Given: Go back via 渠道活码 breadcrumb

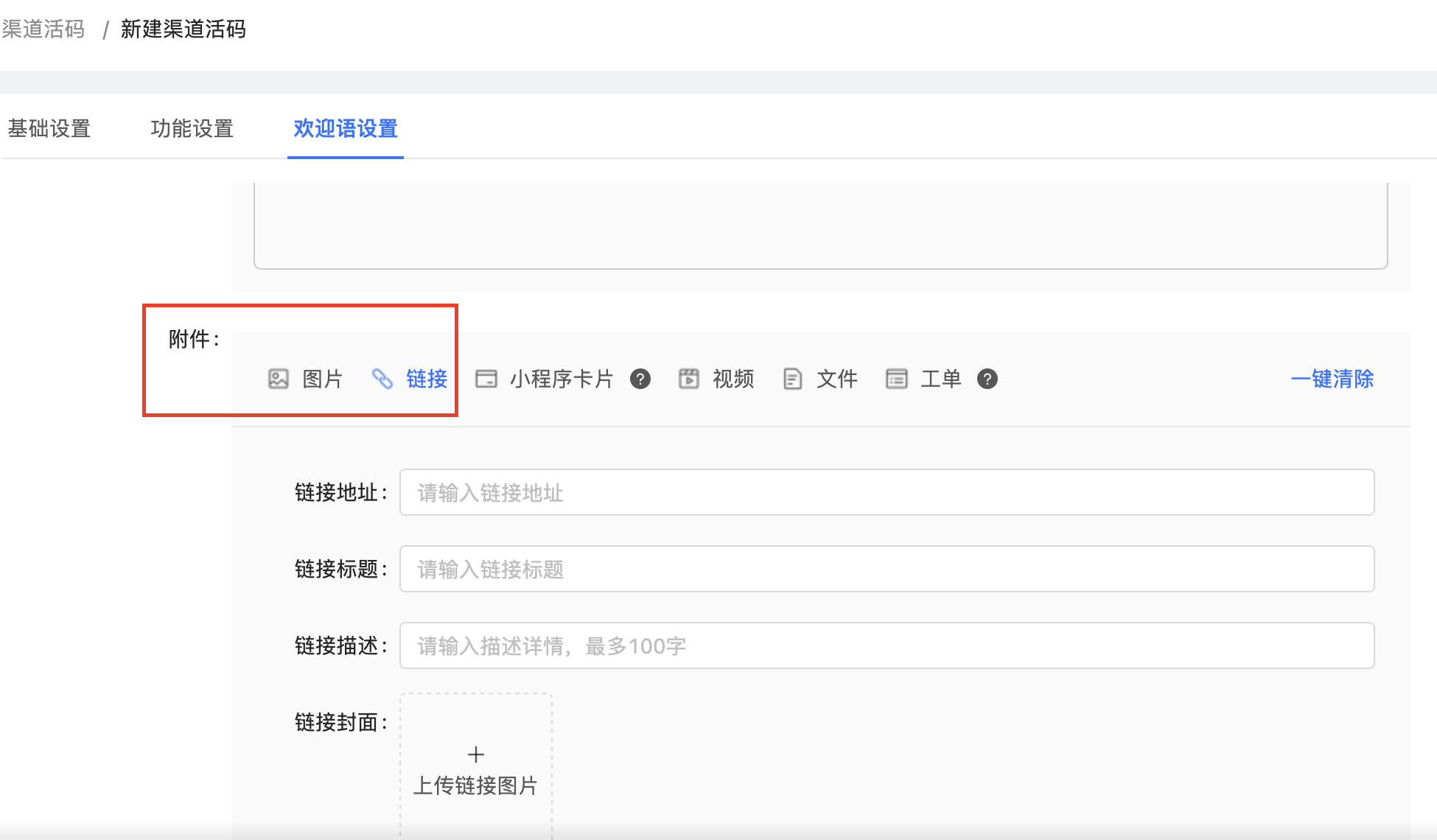Looking at the screenshot, I should pyautogui.click(x=43, y=29).
